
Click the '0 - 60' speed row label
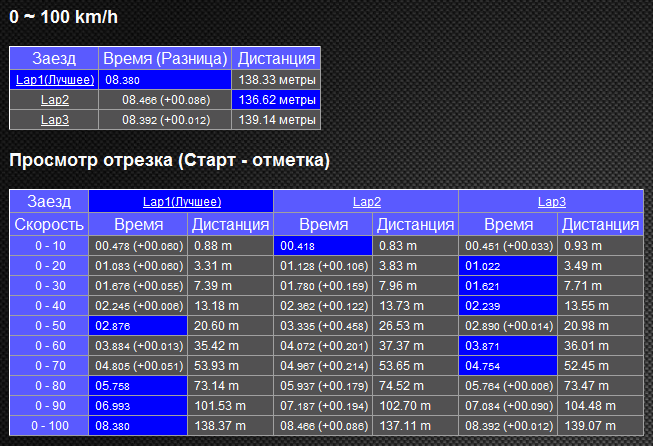[49, 346]
